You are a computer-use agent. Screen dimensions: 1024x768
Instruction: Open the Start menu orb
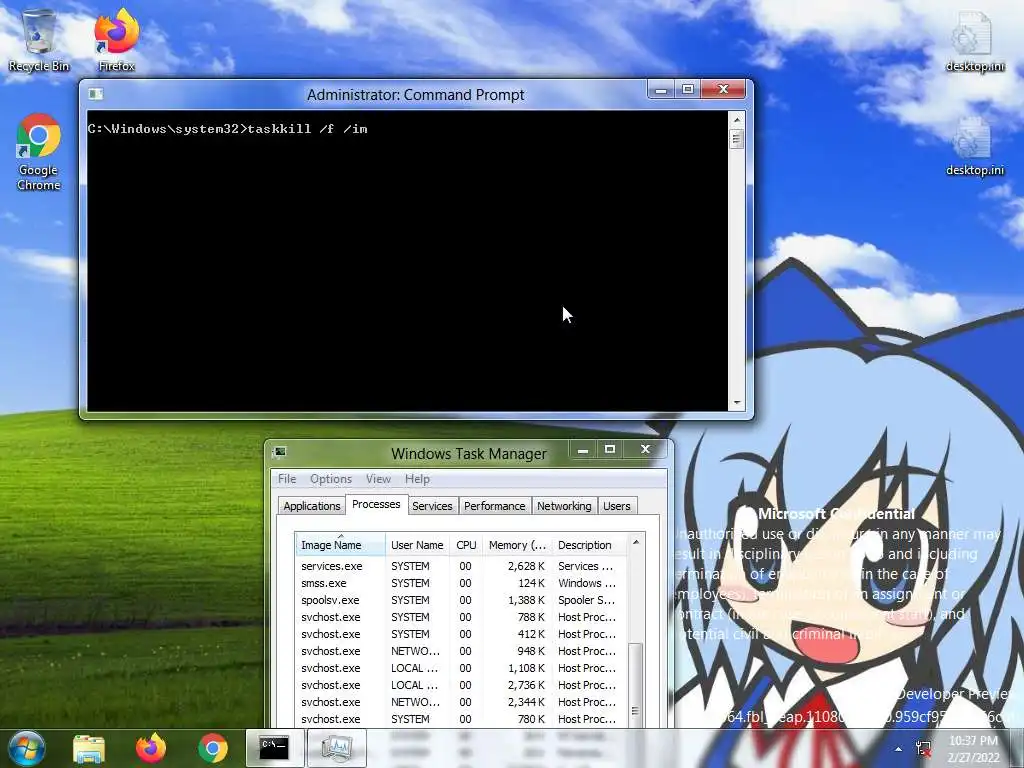26,748
